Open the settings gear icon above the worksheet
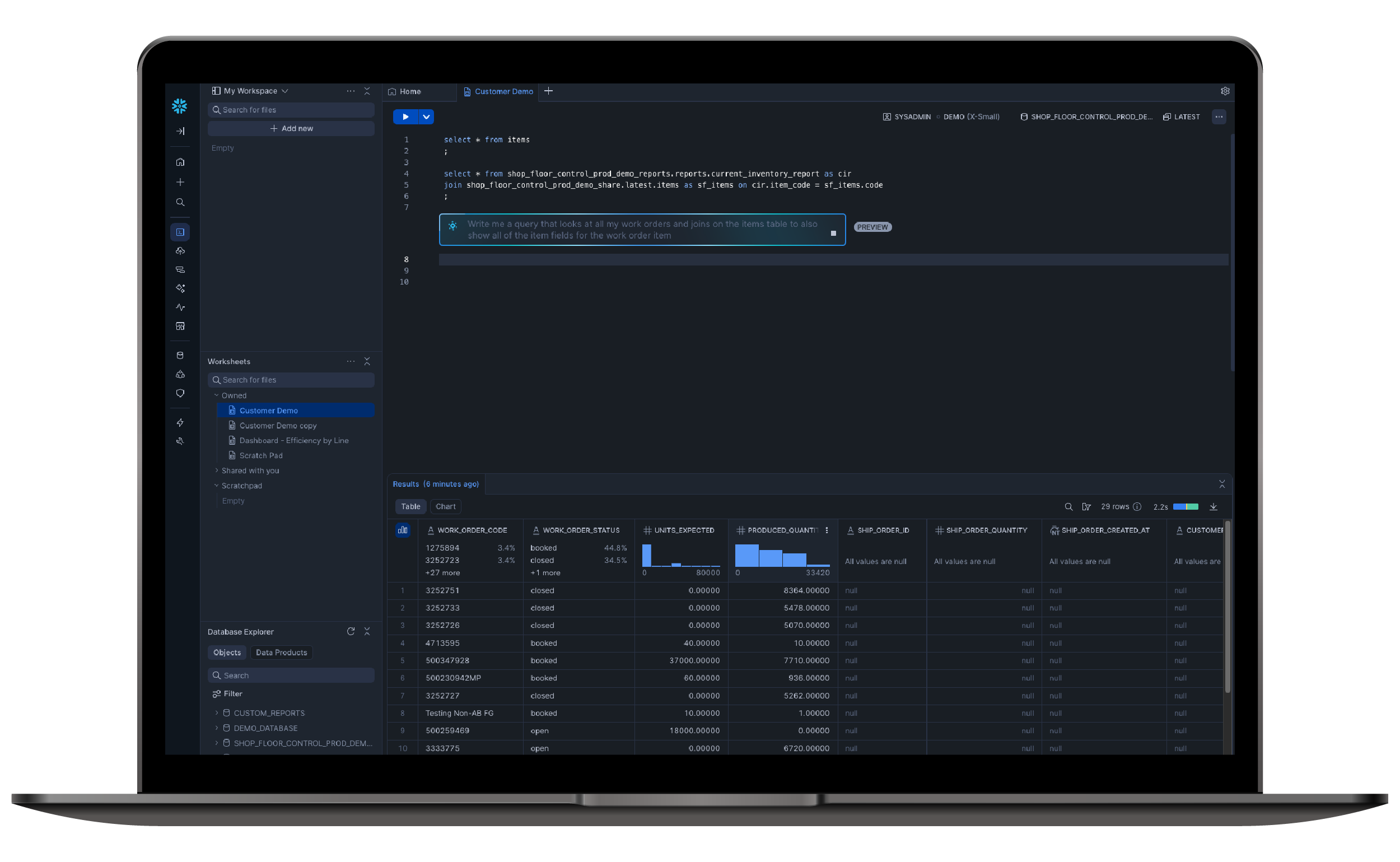Image resolution: width=1400 pixels, height=862 pixels. pyautogui.click(x=1226, y=91)
